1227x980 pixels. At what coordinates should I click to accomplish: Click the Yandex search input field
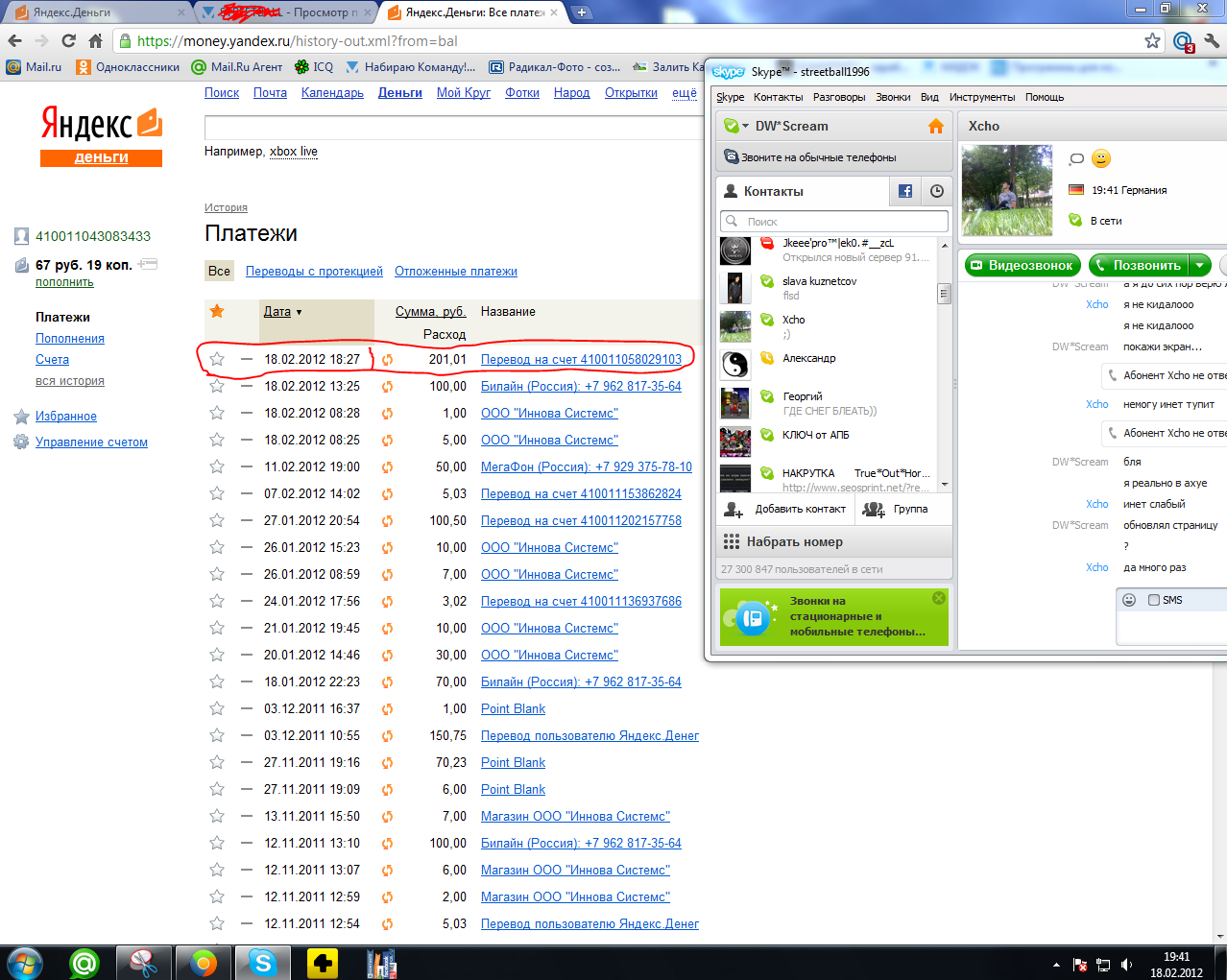453,128
